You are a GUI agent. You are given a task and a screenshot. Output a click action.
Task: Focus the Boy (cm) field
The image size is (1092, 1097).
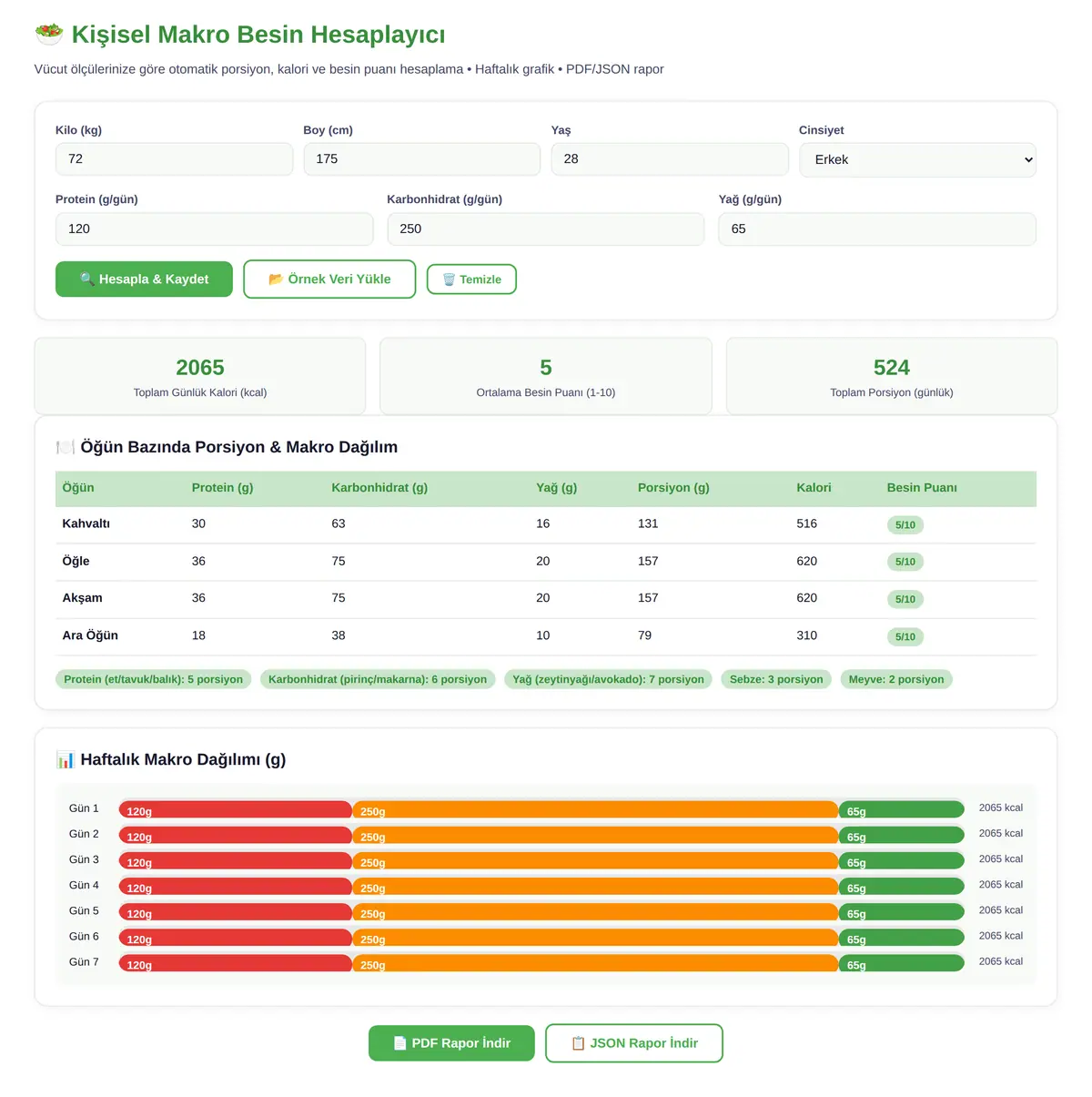pyautogui.click(x=421, y=159)
